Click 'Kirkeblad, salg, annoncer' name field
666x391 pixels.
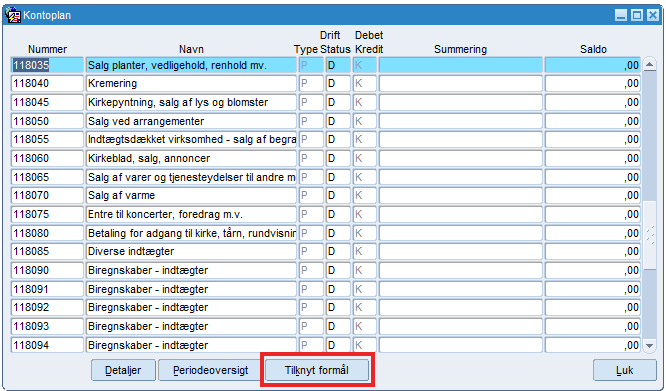[x=191, y=158]
